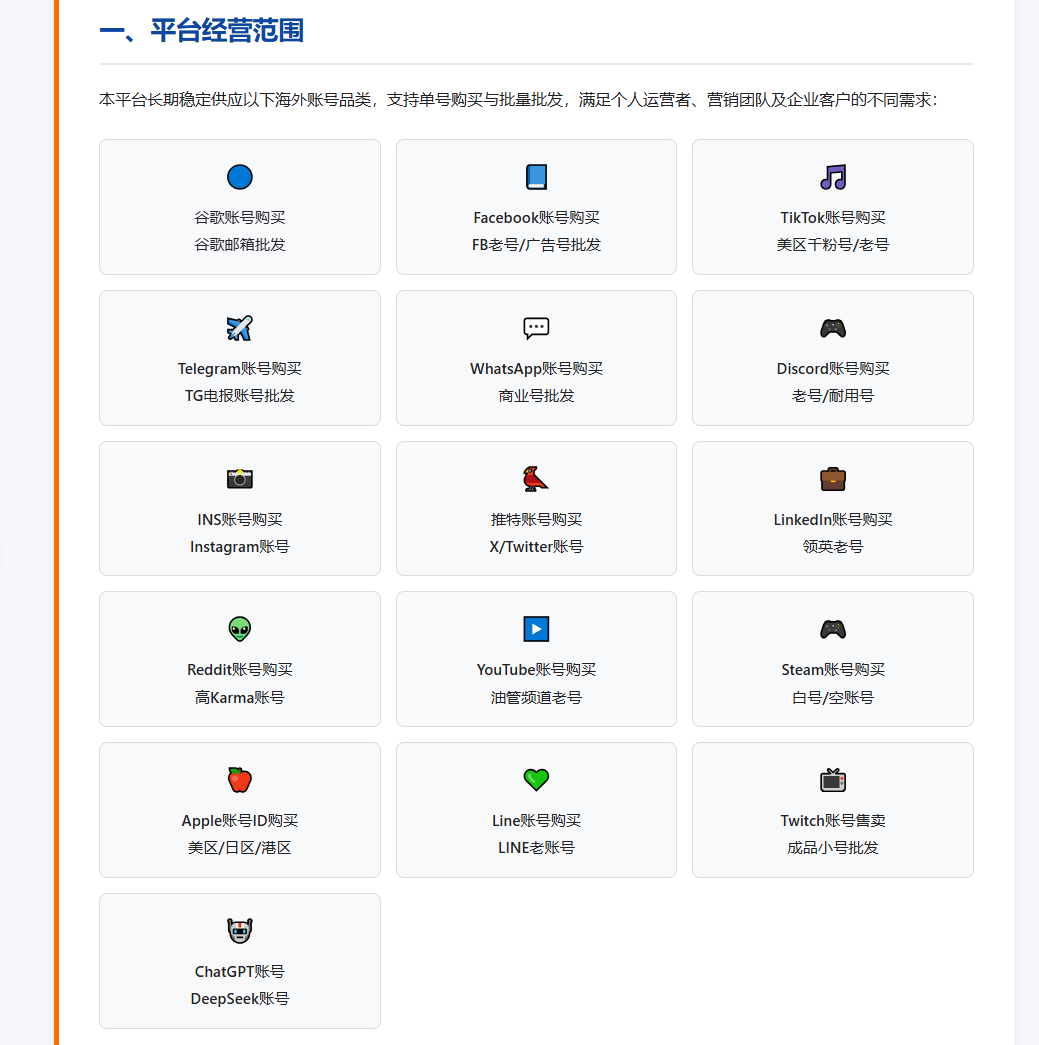Click the play button icon for YouTube
The width and height of the screenshot is (1039, 1045).
(536, 629)
